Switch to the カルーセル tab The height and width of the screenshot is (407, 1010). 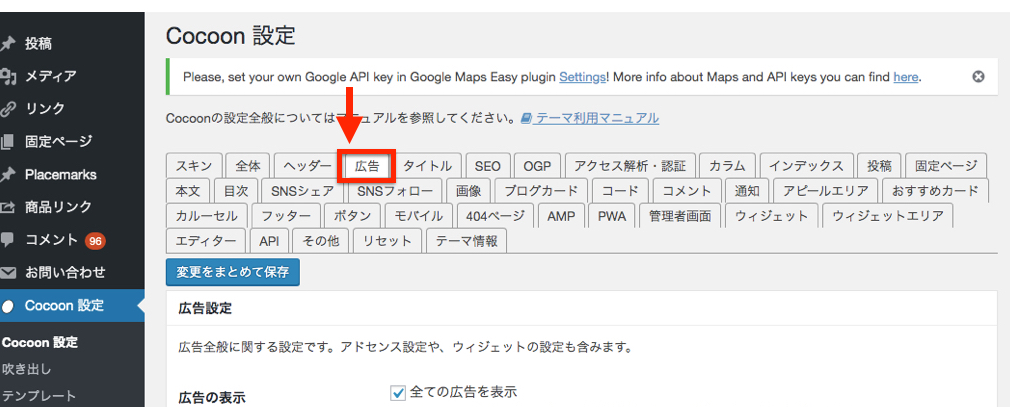click(x=207, y=216)
